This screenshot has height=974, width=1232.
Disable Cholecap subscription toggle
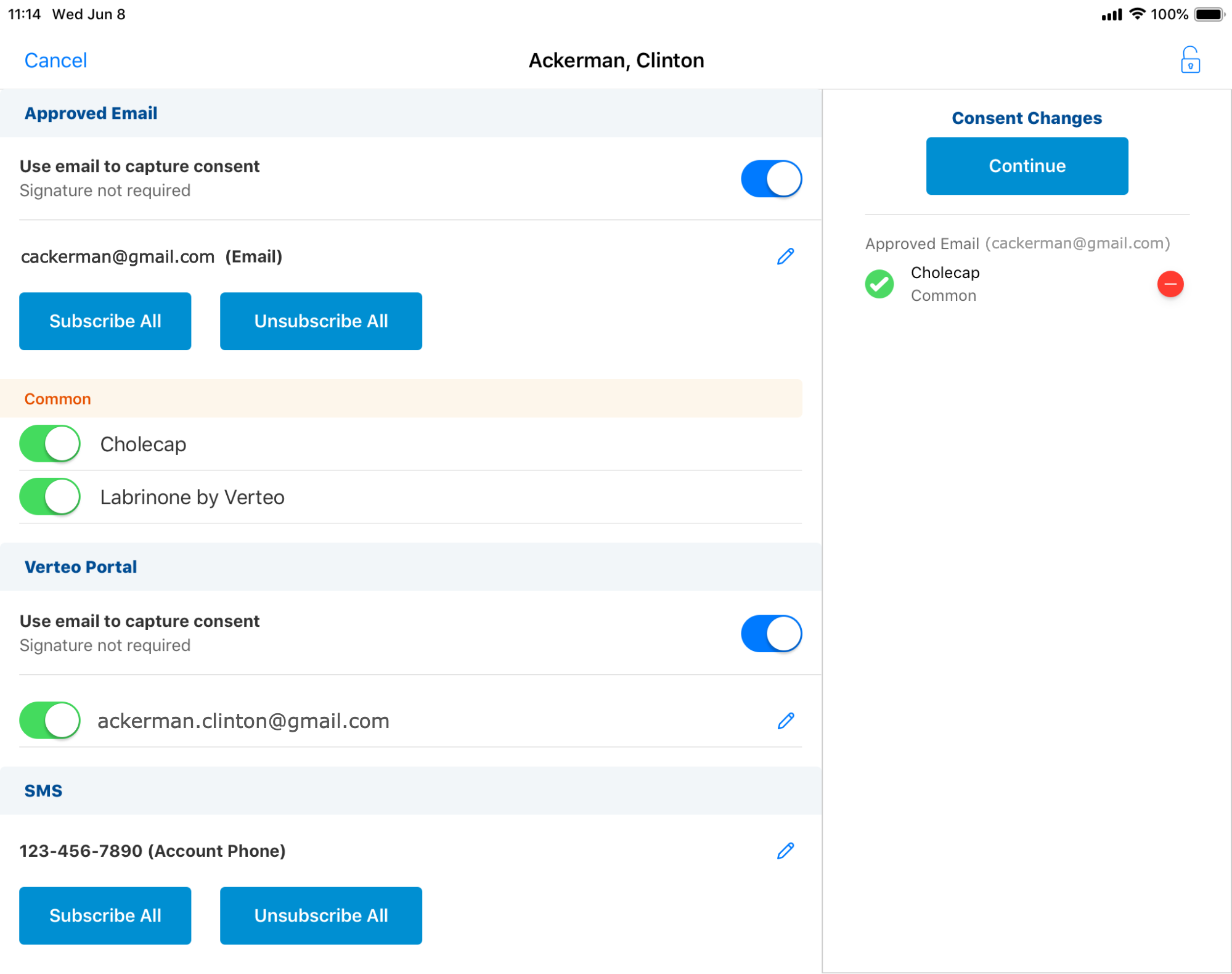click(x=50, y=444)
